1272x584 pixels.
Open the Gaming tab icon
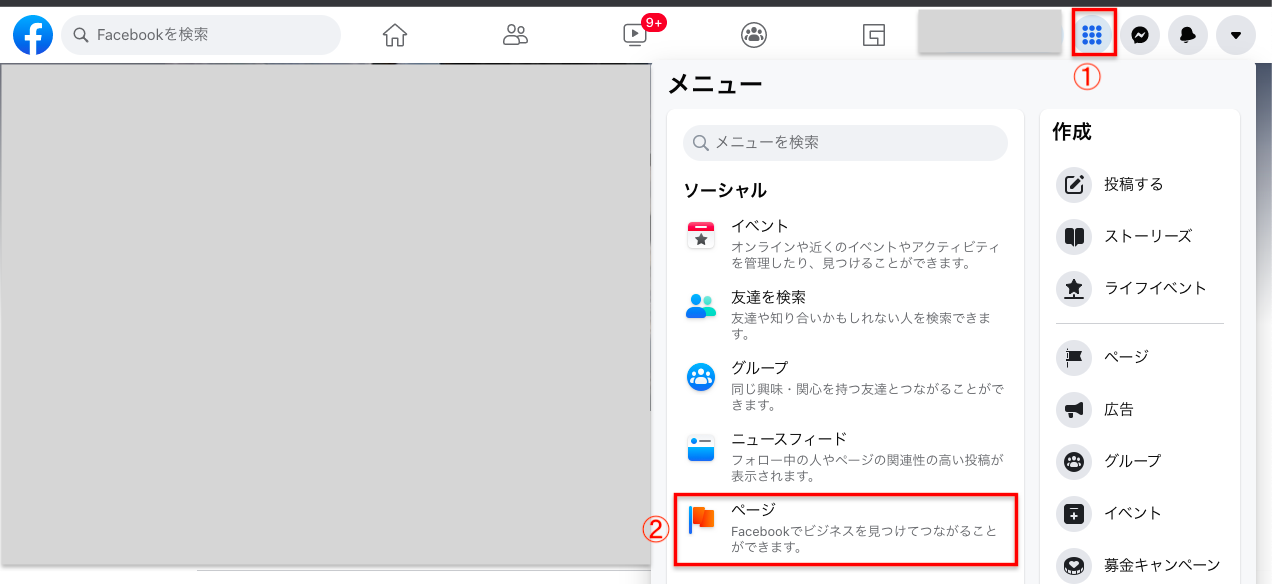[x=874, y=35]
